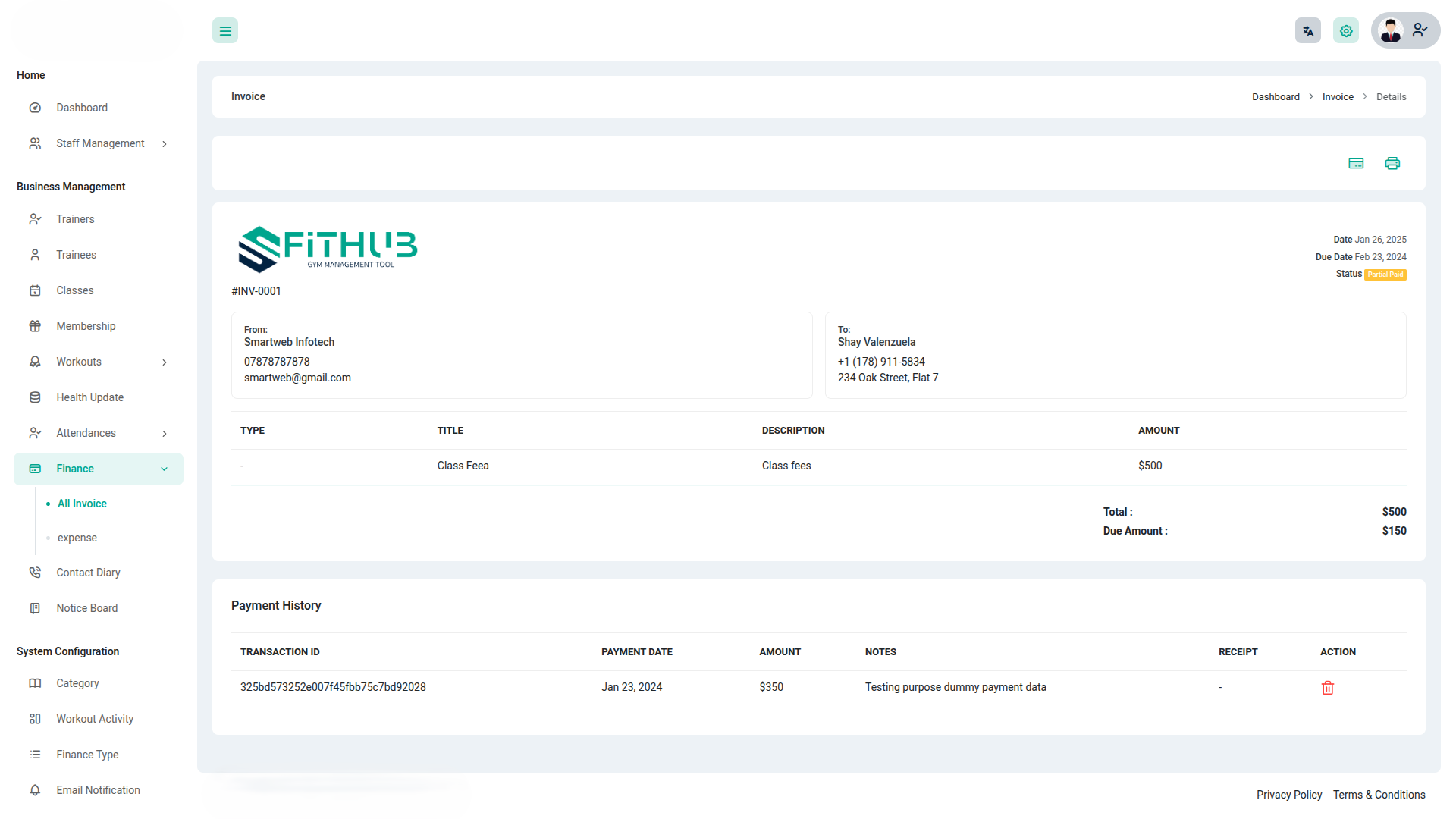Viewport: 1456px width, 819px height.
Task: Collapse the Finance menu section
Action: 164,469
